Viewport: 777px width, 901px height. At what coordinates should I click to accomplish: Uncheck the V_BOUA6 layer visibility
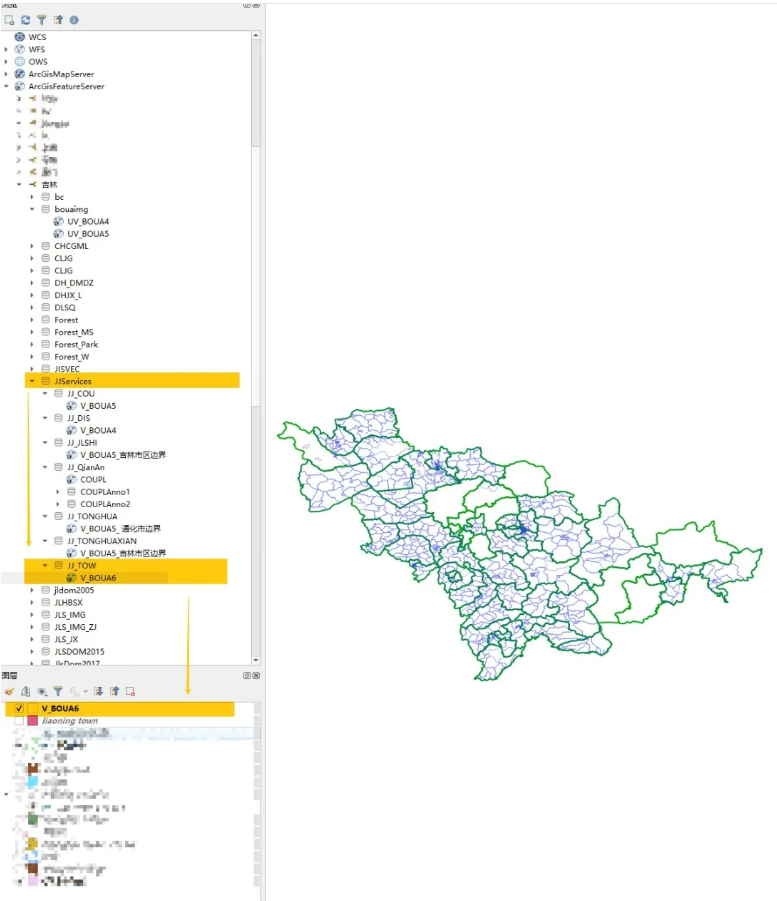19,709
